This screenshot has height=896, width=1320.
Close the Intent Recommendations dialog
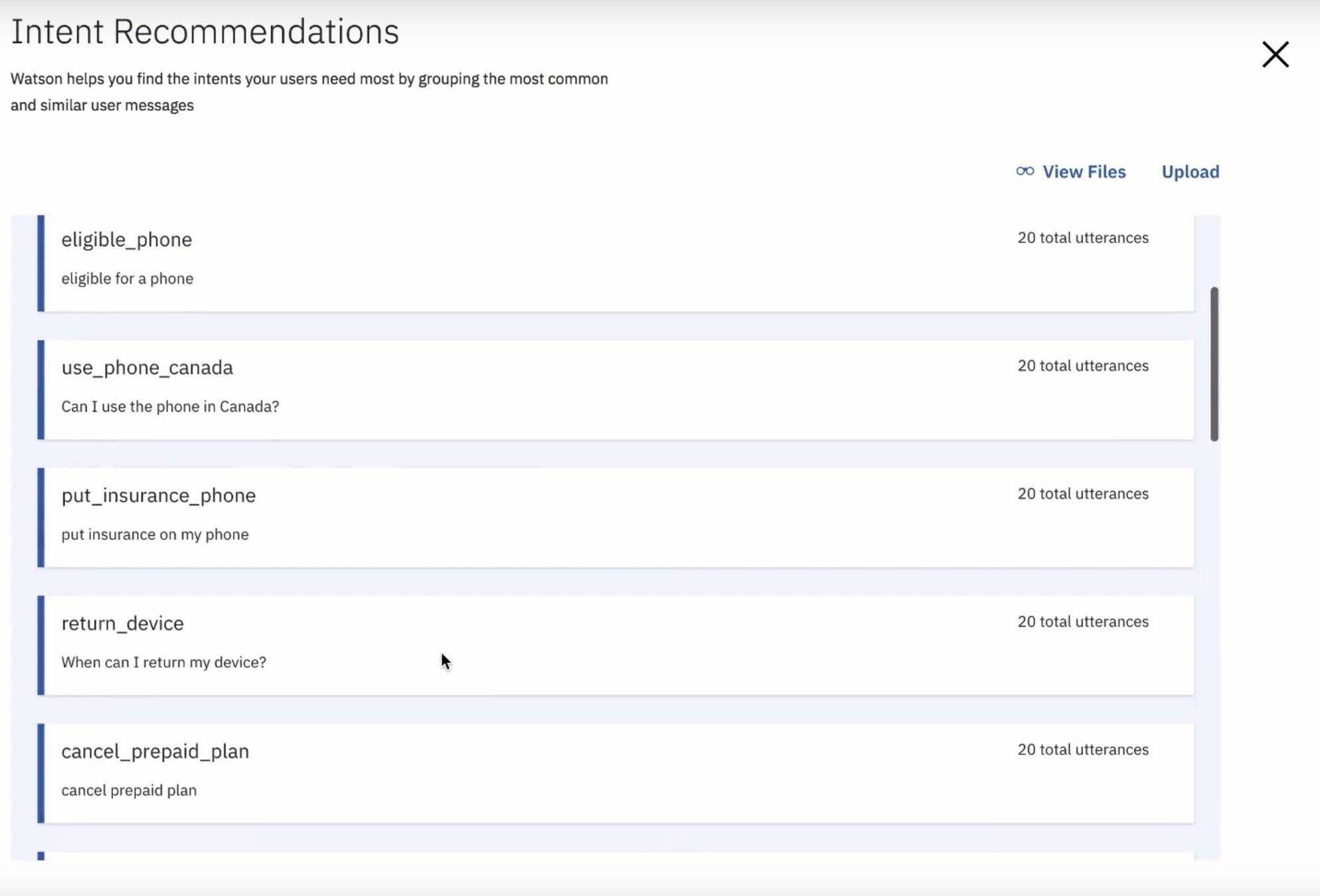(x=1275, y=54)
